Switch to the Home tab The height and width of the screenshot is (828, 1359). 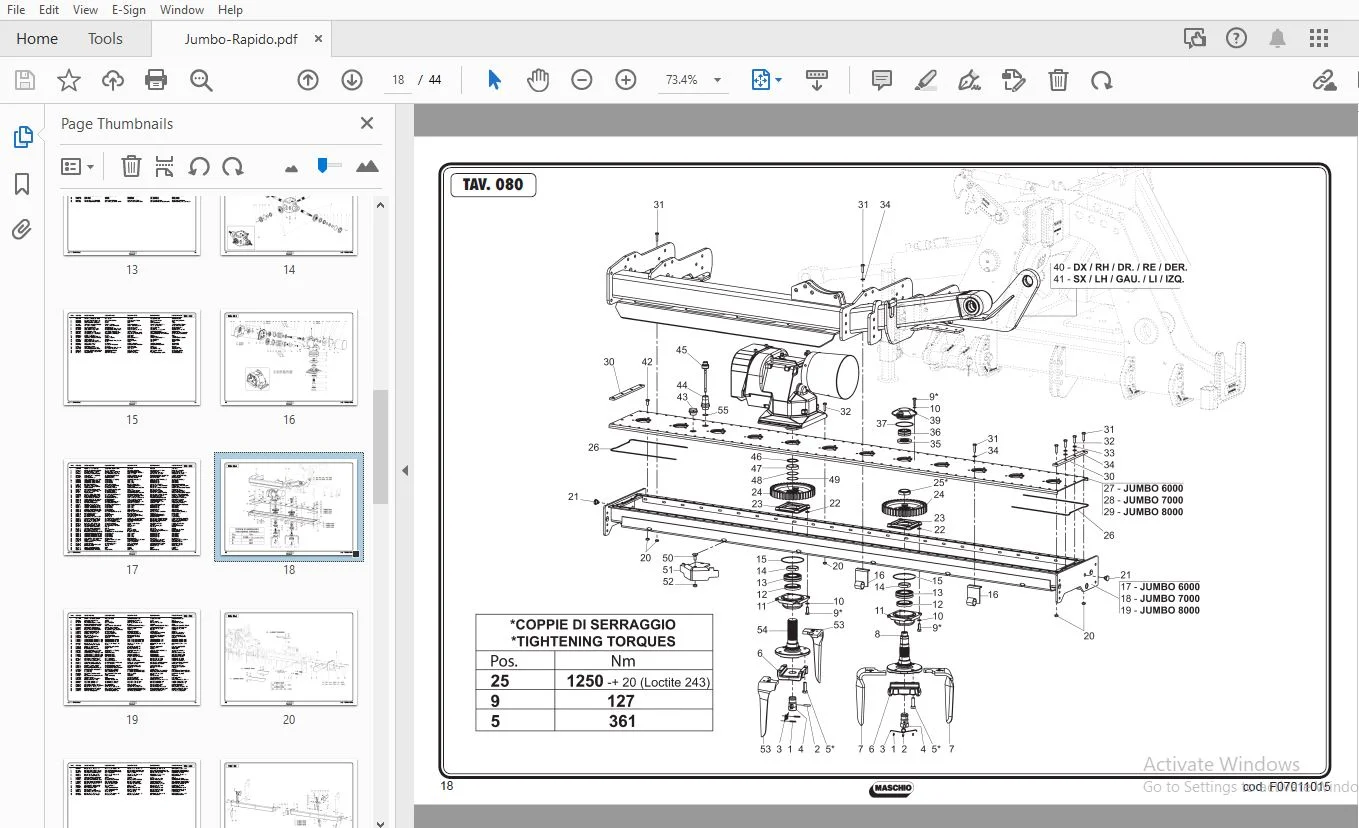pos(37,39)
